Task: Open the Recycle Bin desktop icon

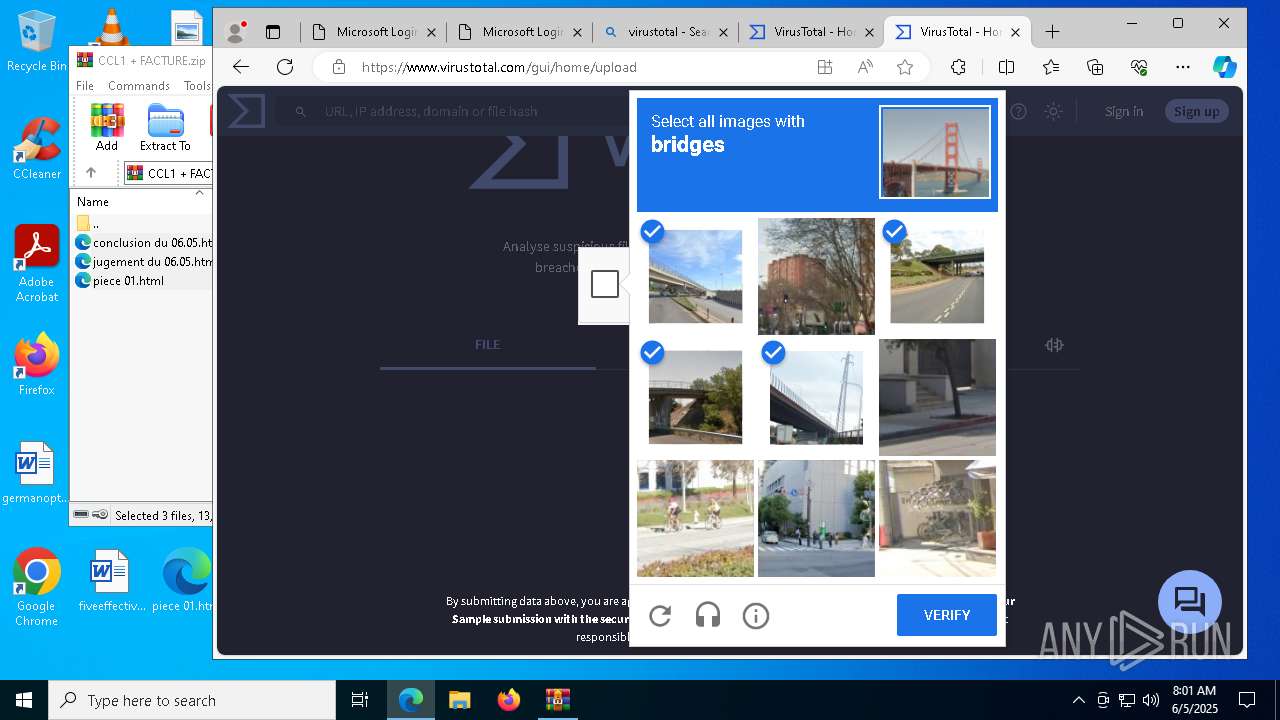Action: pos(37,41)
